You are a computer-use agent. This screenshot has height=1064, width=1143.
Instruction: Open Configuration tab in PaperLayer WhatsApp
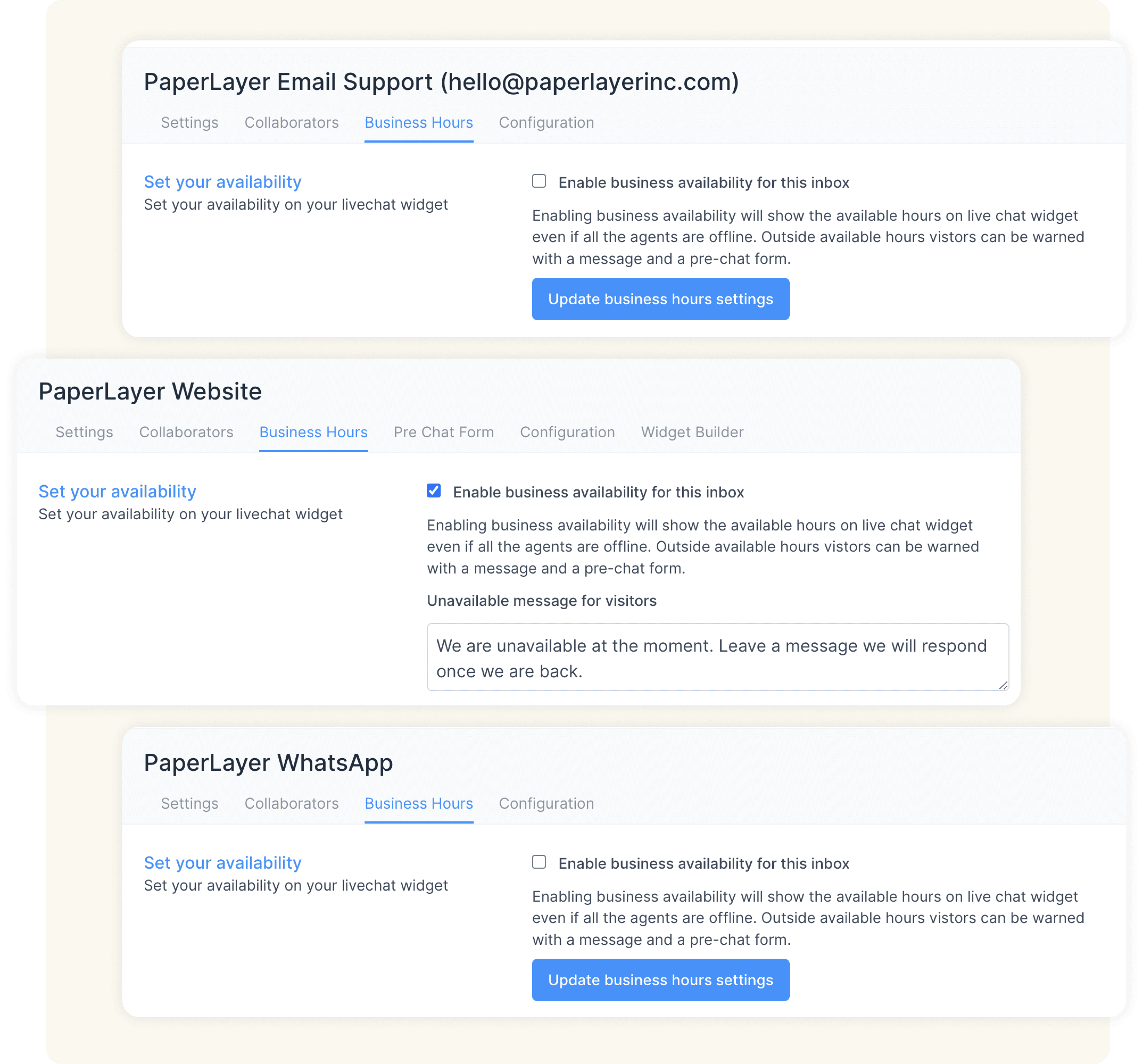[x=546, y=804]
